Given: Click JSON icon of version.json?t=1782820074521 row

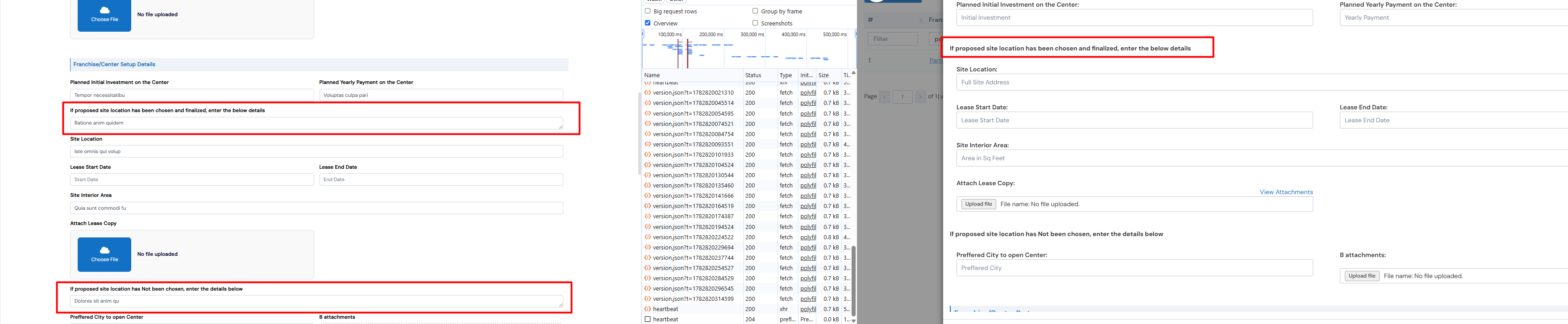Looking at the screenshot, I should (648, 124).
